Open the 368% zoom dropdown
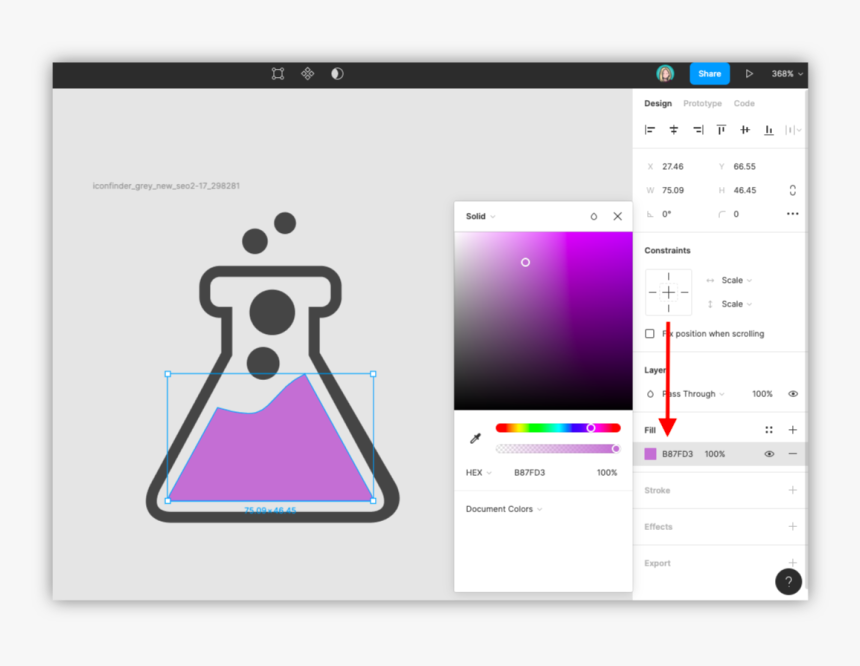This screenshot has height=666, width=860. (787, 74)
